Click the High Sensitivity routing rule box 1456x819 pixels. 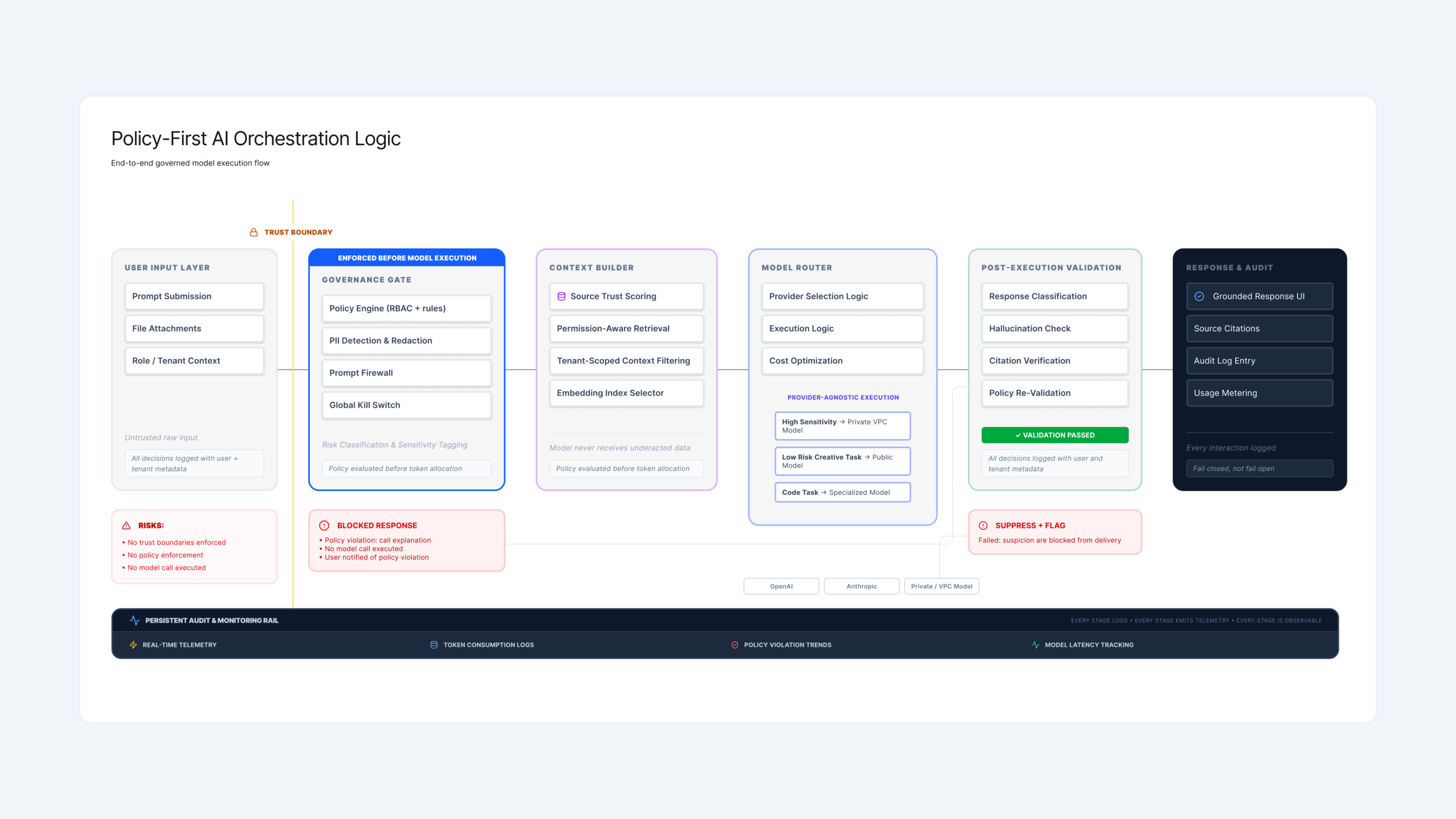click(842, 426)
